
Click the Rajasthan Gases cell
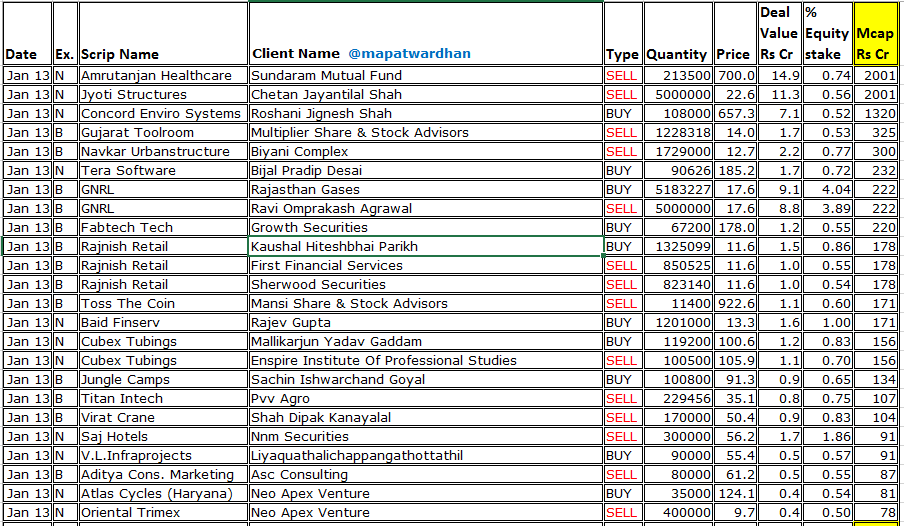pyautogui.click(x=425, y=190)
